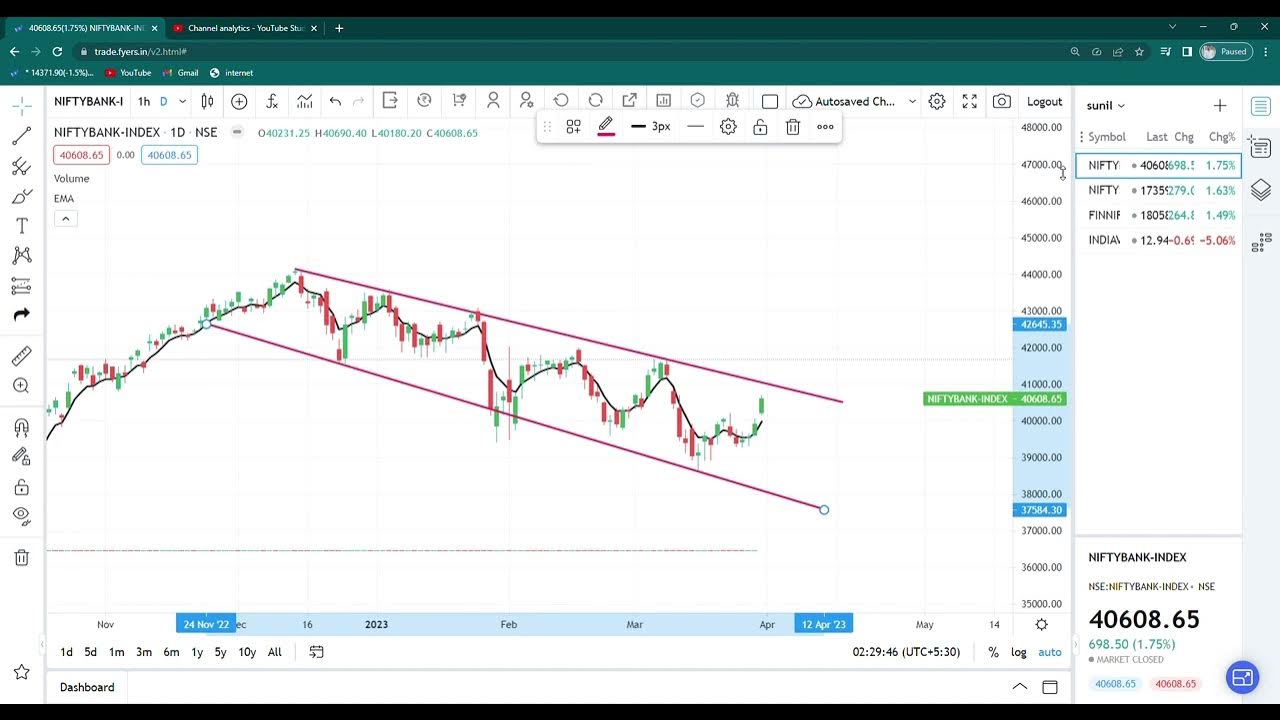The height and width of the screenshot is (720, 1280).
Task: Open the fx Indicators menu
Action: coord(272,101)
